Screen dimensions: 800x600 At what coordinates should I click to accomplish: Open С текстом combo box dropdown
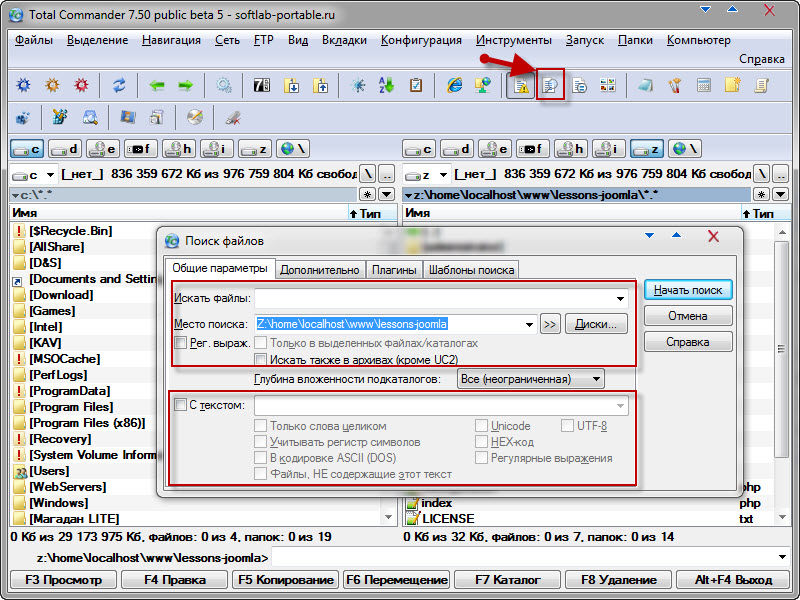(620, 406)
